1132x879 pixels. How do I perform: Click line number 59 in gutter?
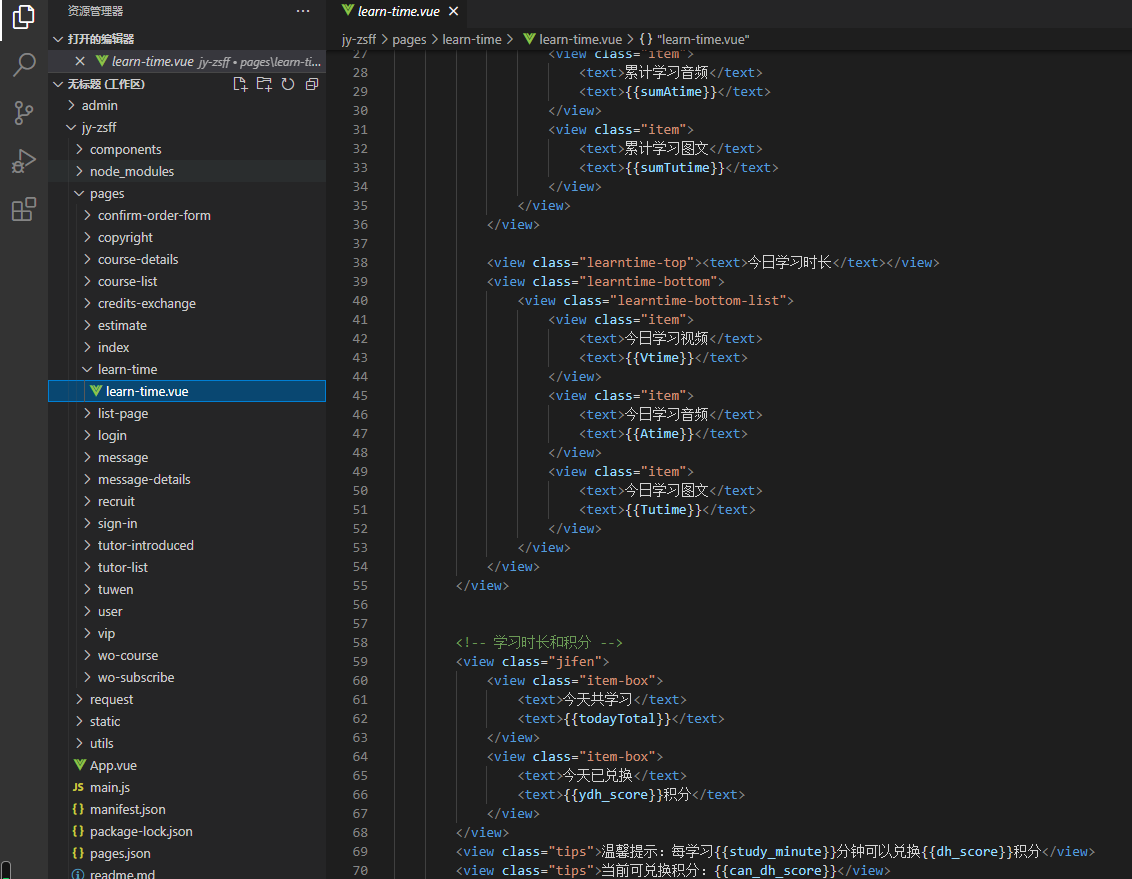[360, 662]
